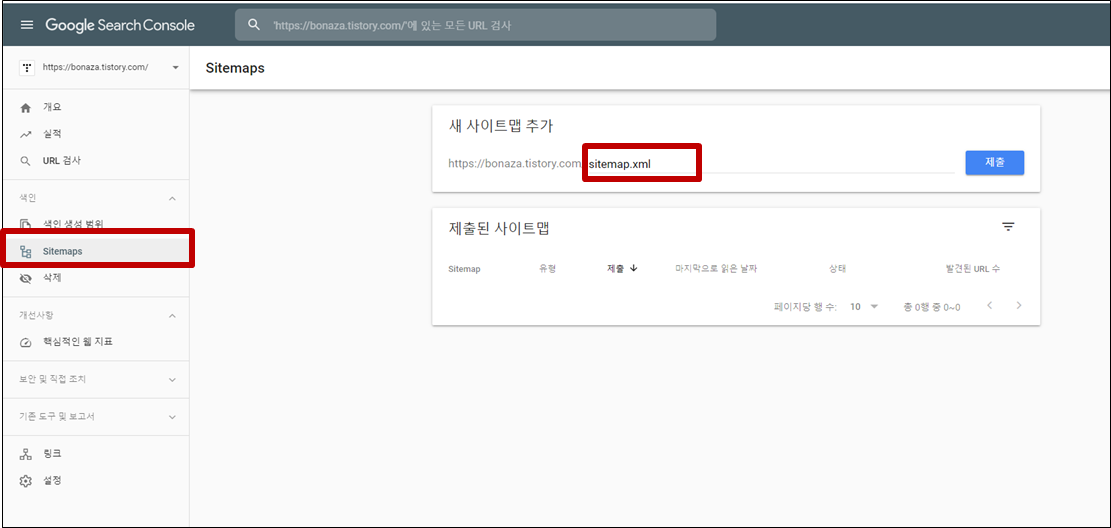Viewport: 1111px width, 528px height.
Task: Sort by 상태 column header
Action: (x=838, y=269)
